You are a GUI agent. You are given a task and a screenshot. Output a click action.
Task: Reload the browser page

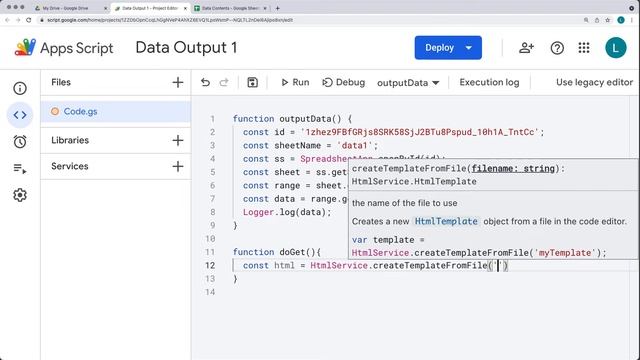[29, 20]
